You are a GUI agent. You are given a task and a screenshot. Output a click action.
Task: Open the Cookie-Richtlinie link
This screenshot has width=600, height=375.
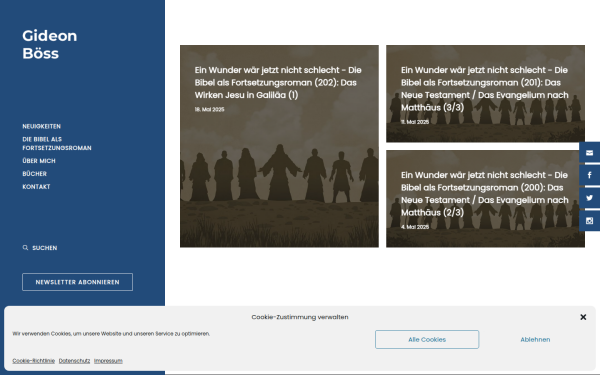coord(33,361)
